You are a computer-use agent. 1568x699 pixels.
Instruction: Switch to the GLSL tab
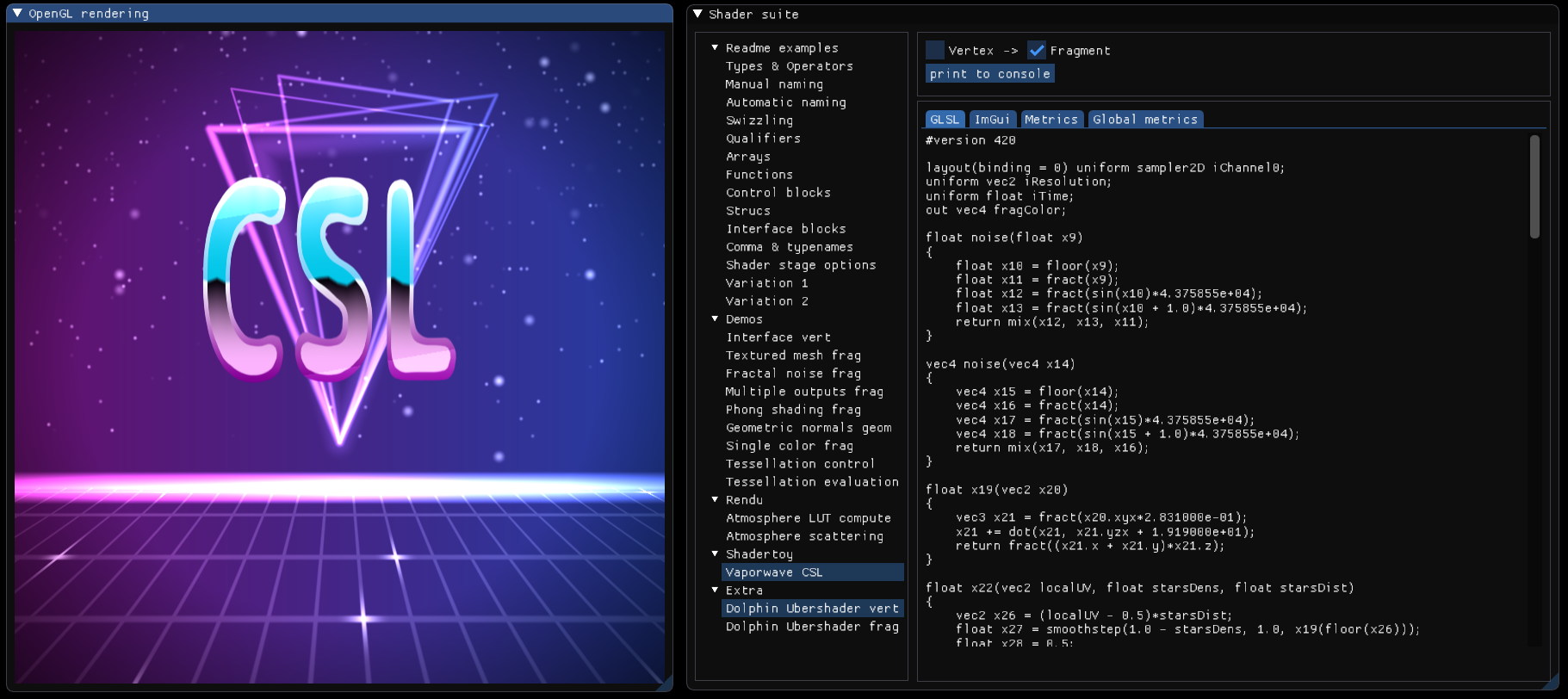pos(945,120)
